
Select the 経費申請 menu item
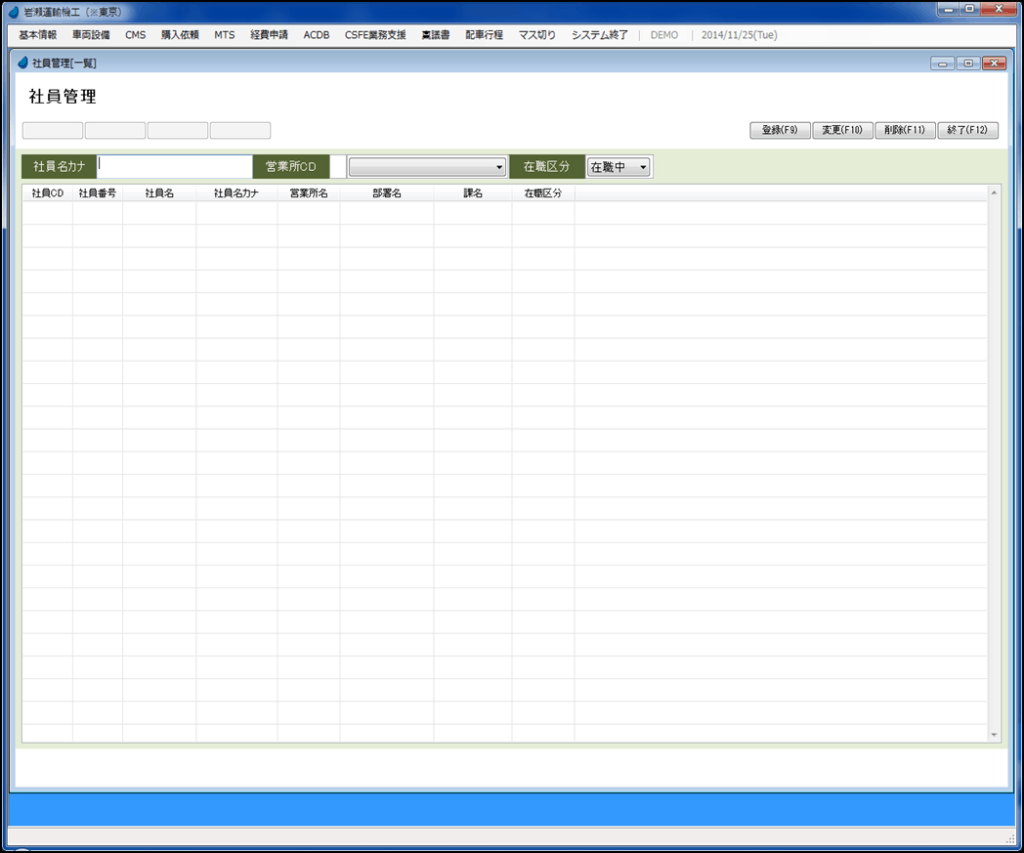[x=269, y=35]
